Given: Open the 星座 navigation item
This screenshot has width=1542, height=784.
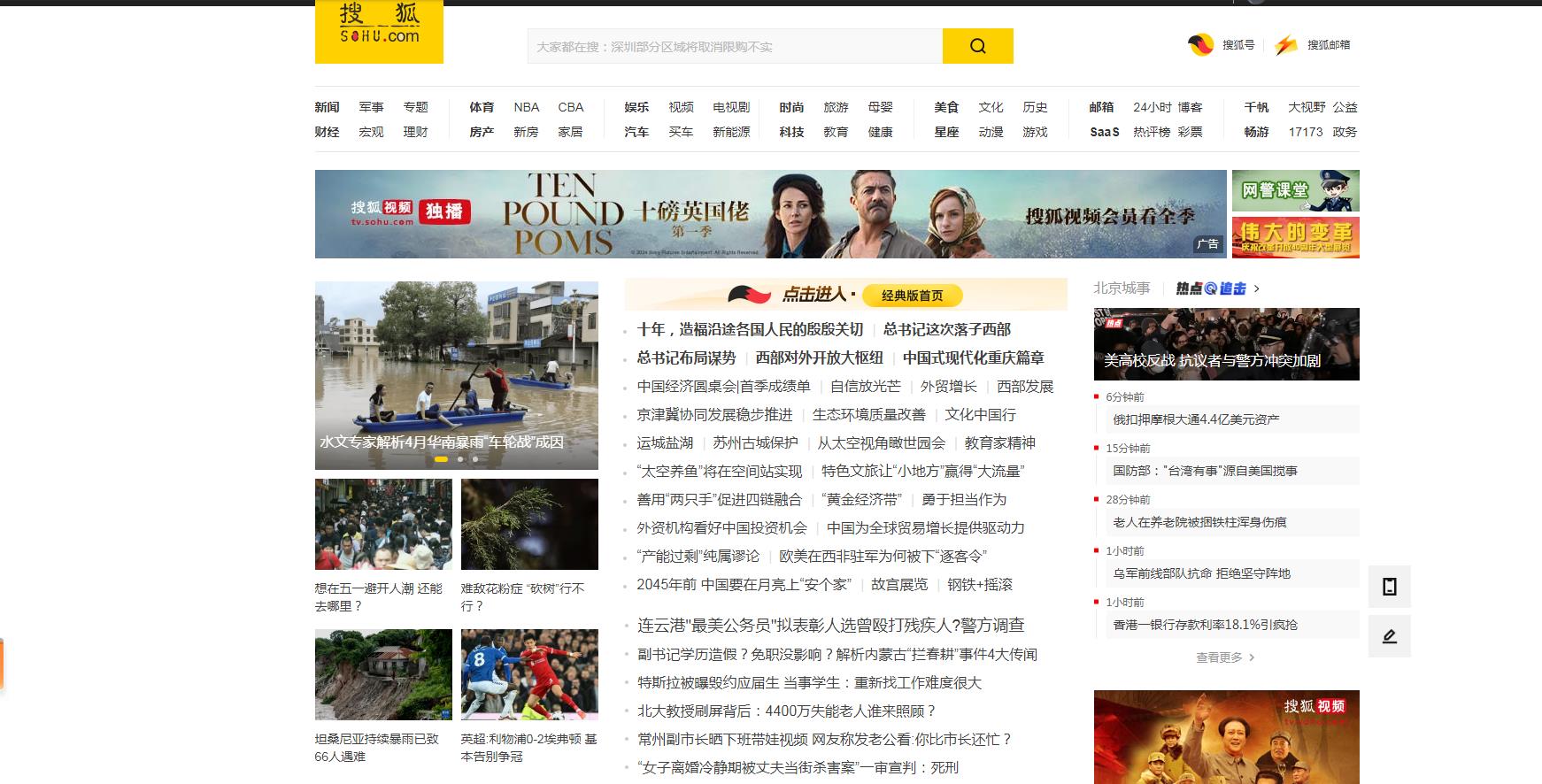Looking at the screenshot, I should click(946, 132).
